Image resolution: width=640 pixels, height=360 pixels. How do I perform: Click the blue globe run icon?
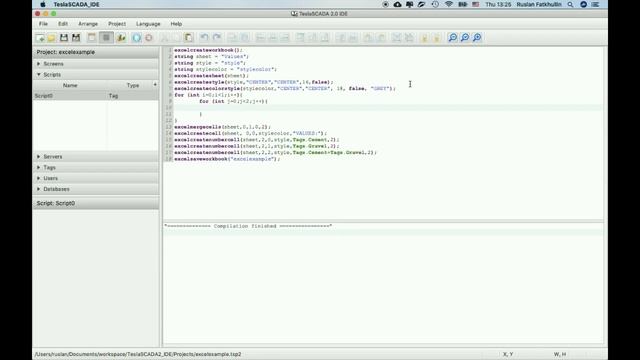(x=136, y=38)
